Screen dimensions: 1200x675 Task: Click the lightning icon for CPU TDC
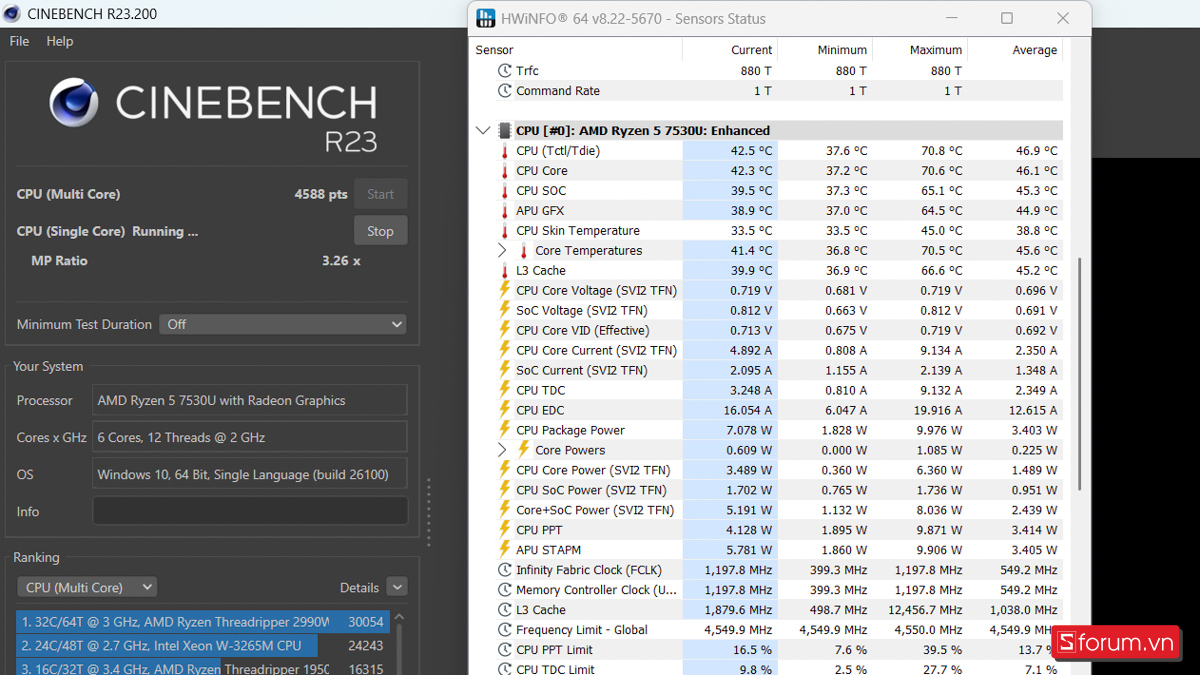click(x=504, y=390)
